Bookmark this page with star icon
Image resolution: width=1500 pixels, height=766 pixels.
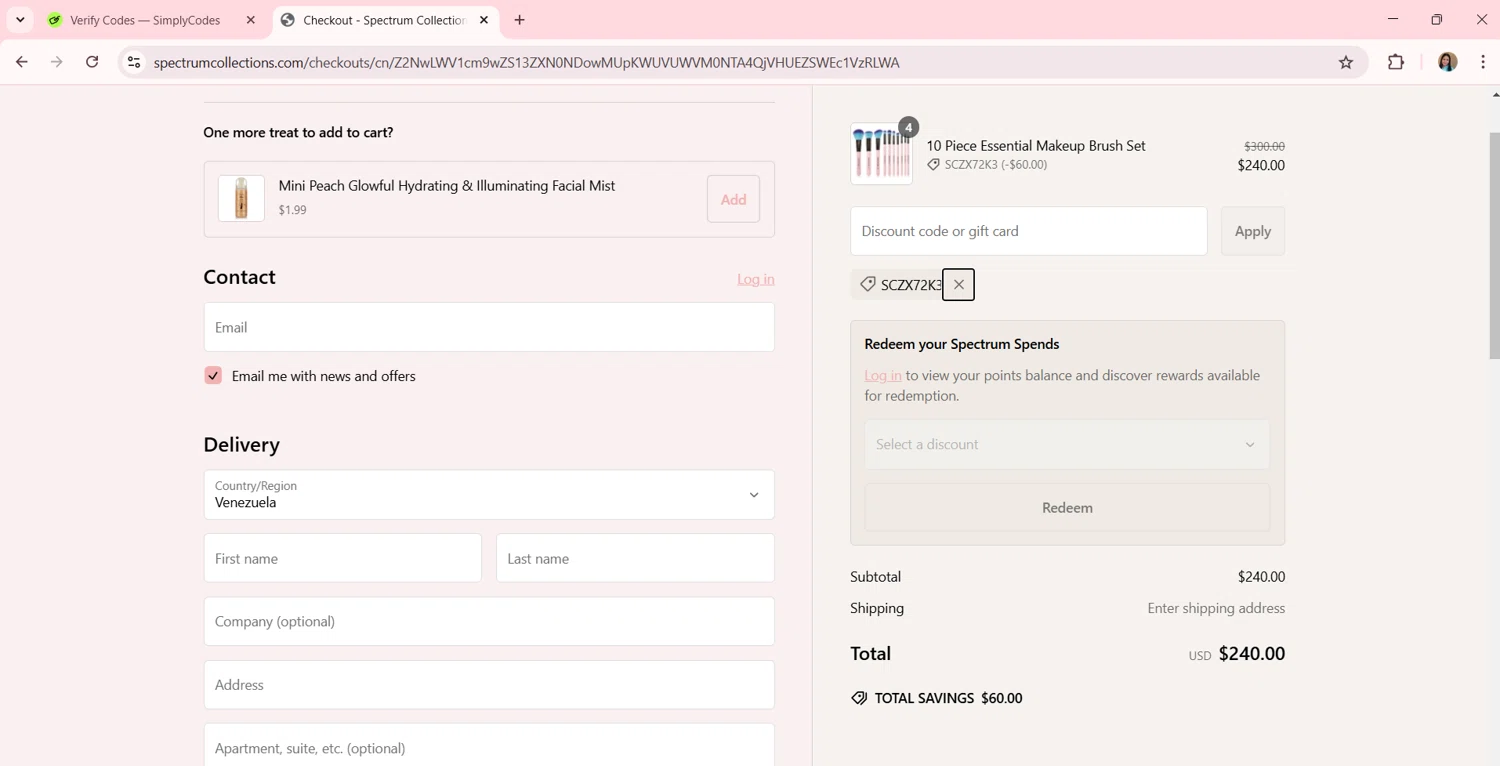point(1346,62)
